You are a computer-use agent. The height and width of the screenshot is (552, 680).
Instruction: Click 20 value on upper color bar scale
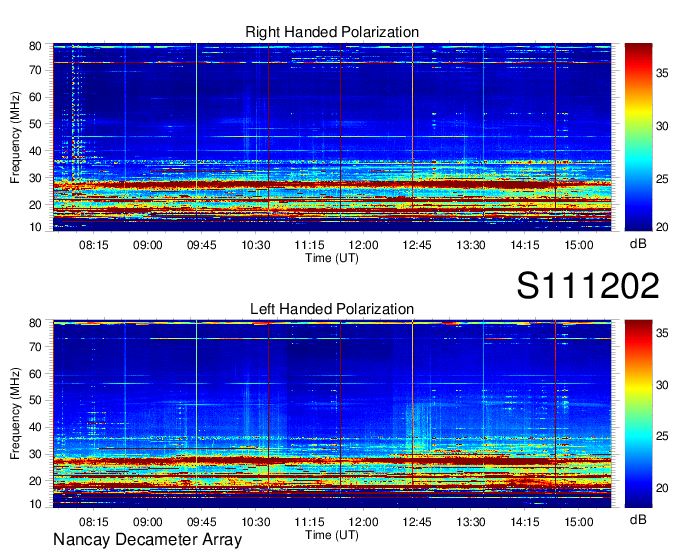click(x=662, y=227)
